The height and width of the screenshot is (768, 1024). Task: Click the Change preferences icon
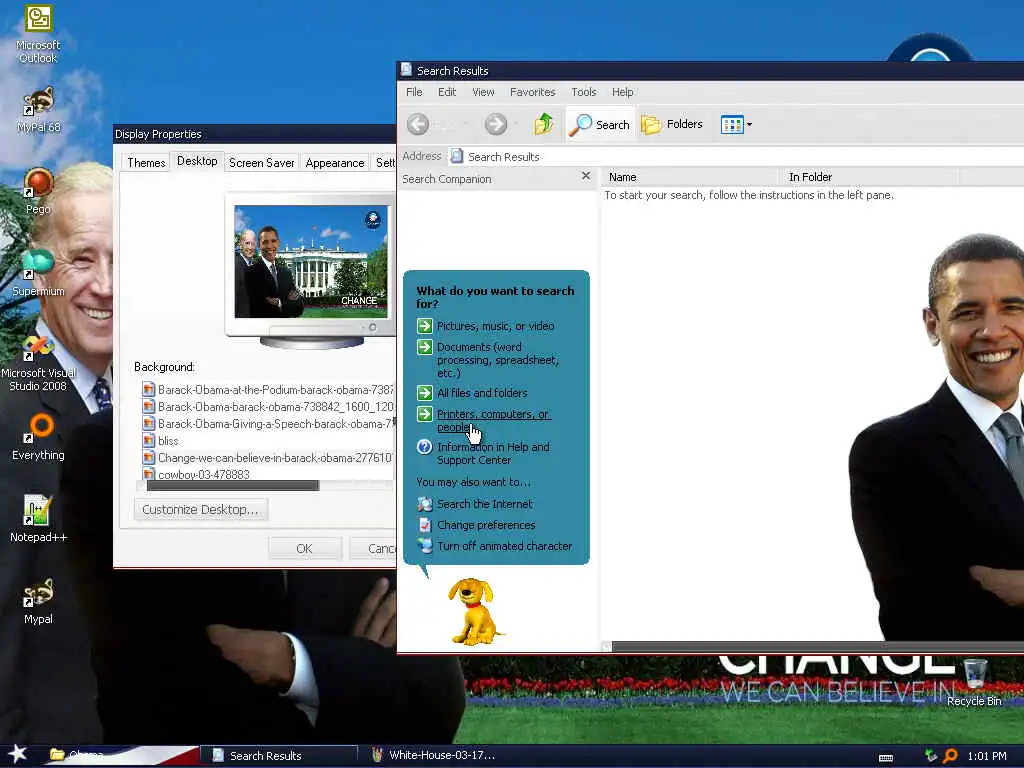click(424, 525)
